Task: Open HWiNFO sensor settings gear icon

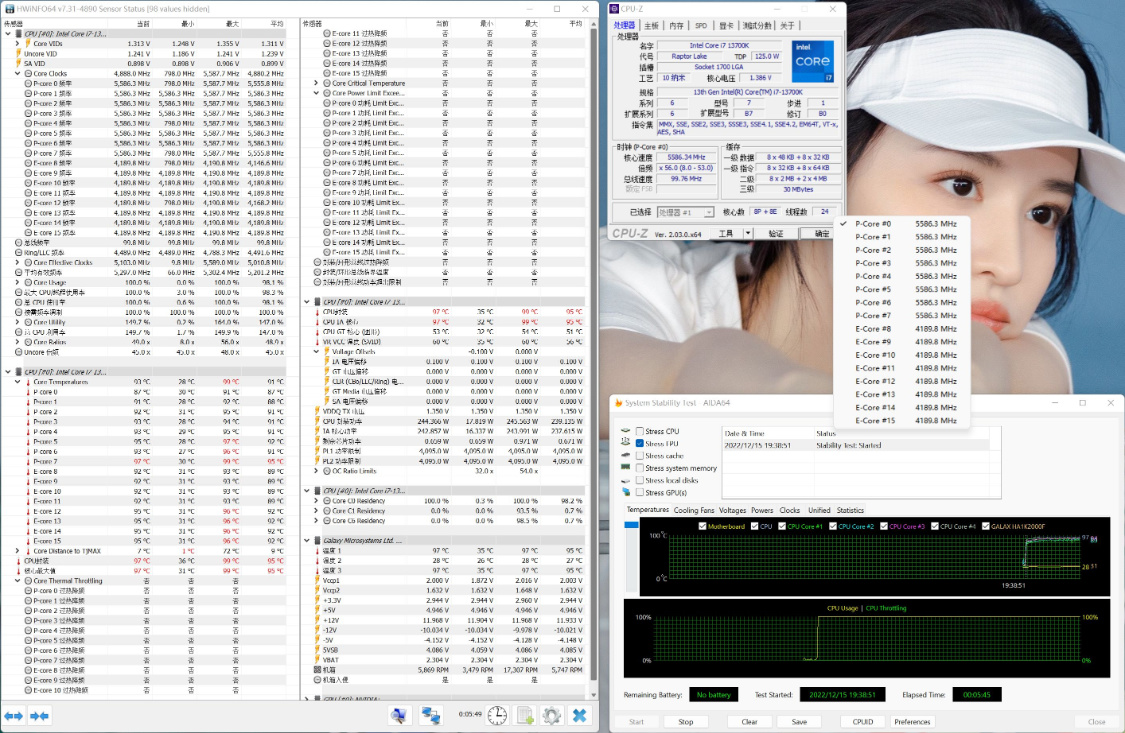Action: tap(551, 715)
